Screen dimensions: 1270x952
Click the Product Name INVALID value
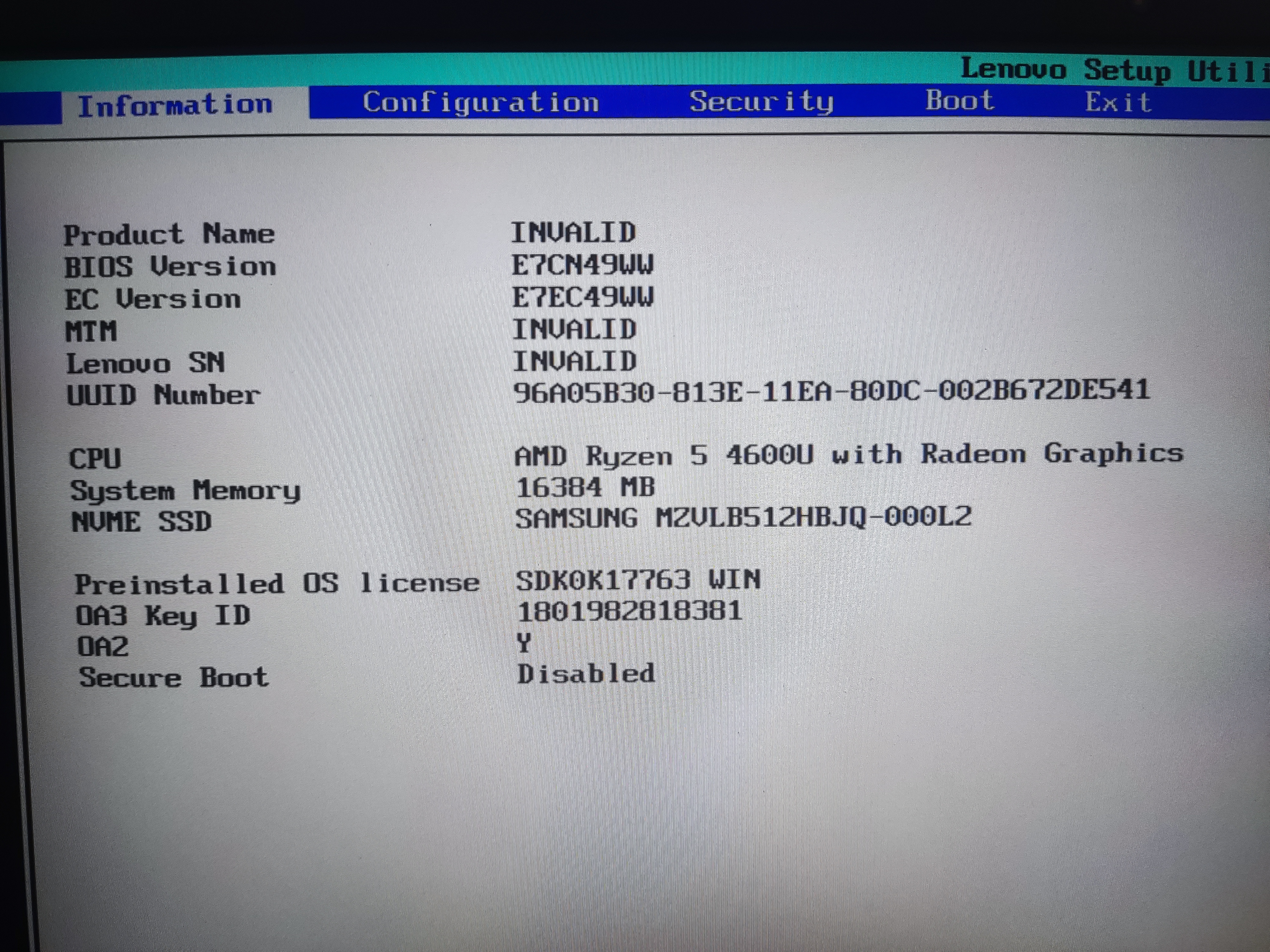click(x=573, y=232)
